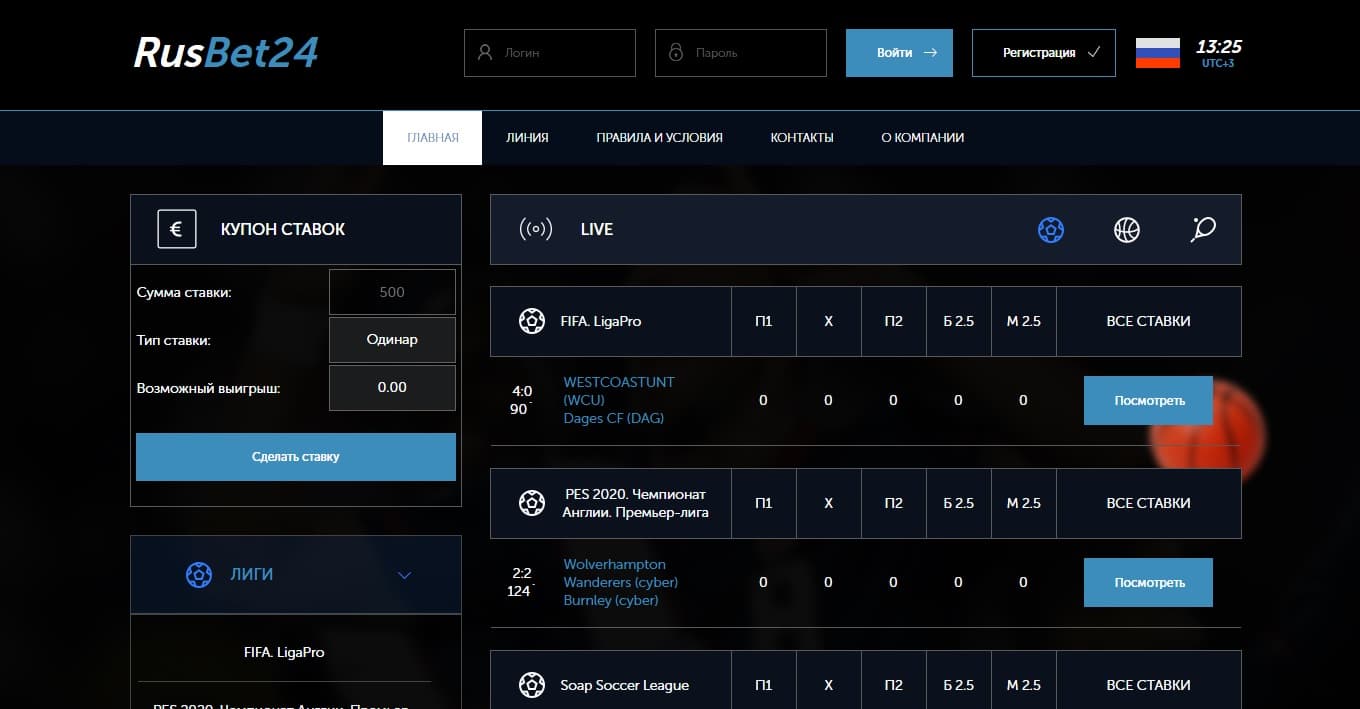Click the live broadcast signal icon
Image resolution: width=1360 pixels, height=709 pixels.
click(x=536, y=230)
